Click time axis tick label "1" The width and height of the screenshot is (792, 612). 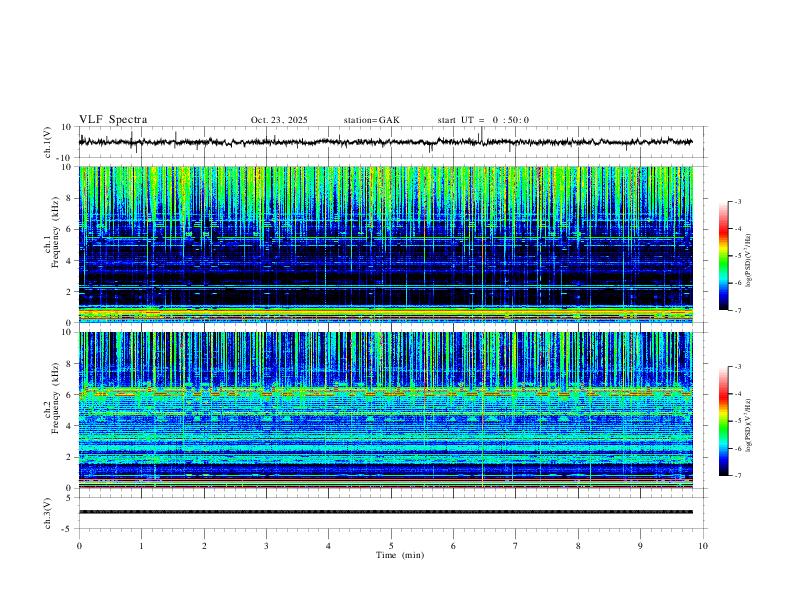(x=141, y=546)
